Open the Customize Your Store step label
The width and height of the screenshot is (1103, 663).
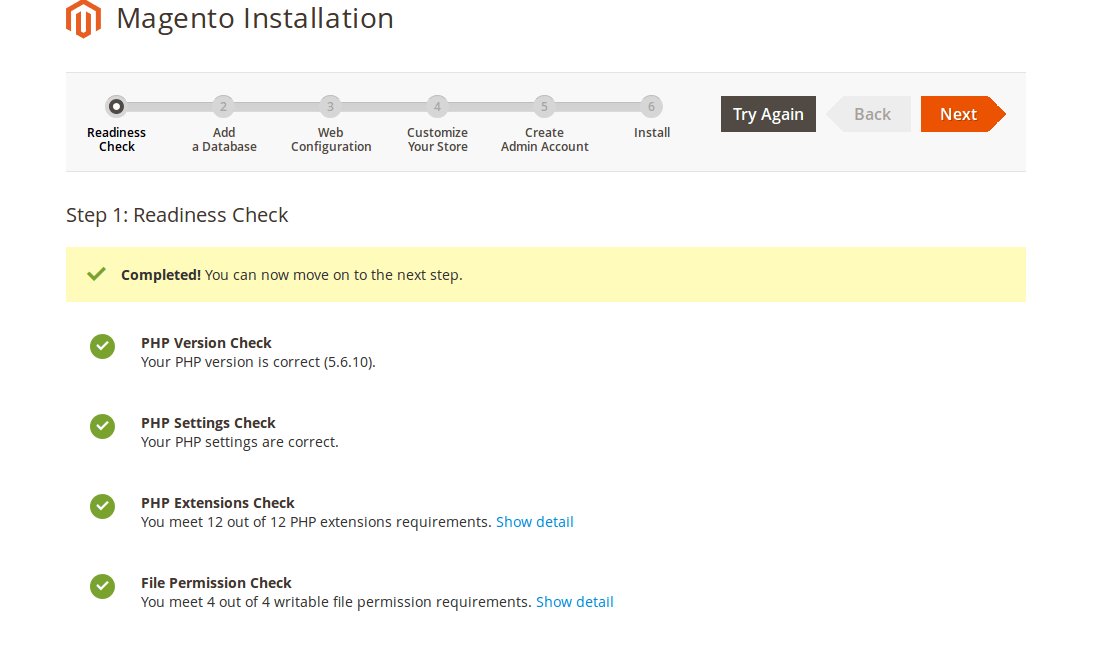click(438, 139)
